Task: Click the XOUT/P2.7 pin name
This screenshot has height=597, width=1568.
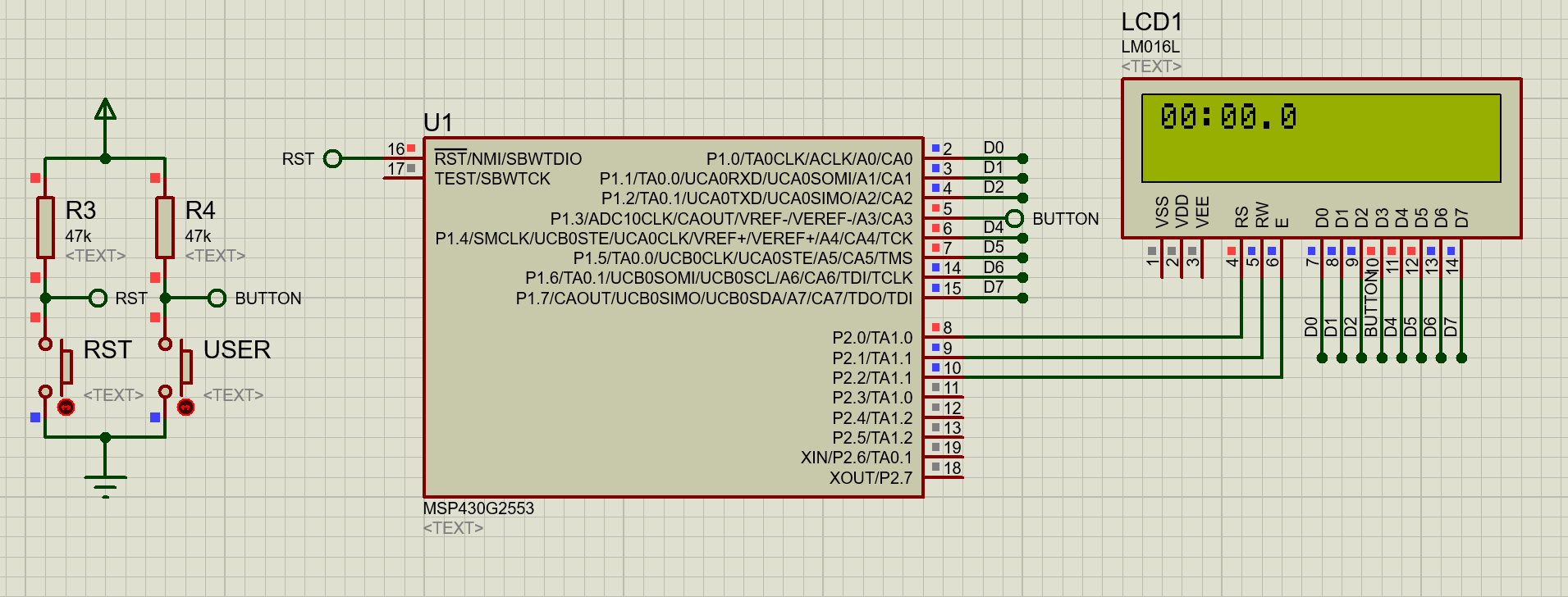Action: coord(871,478)
